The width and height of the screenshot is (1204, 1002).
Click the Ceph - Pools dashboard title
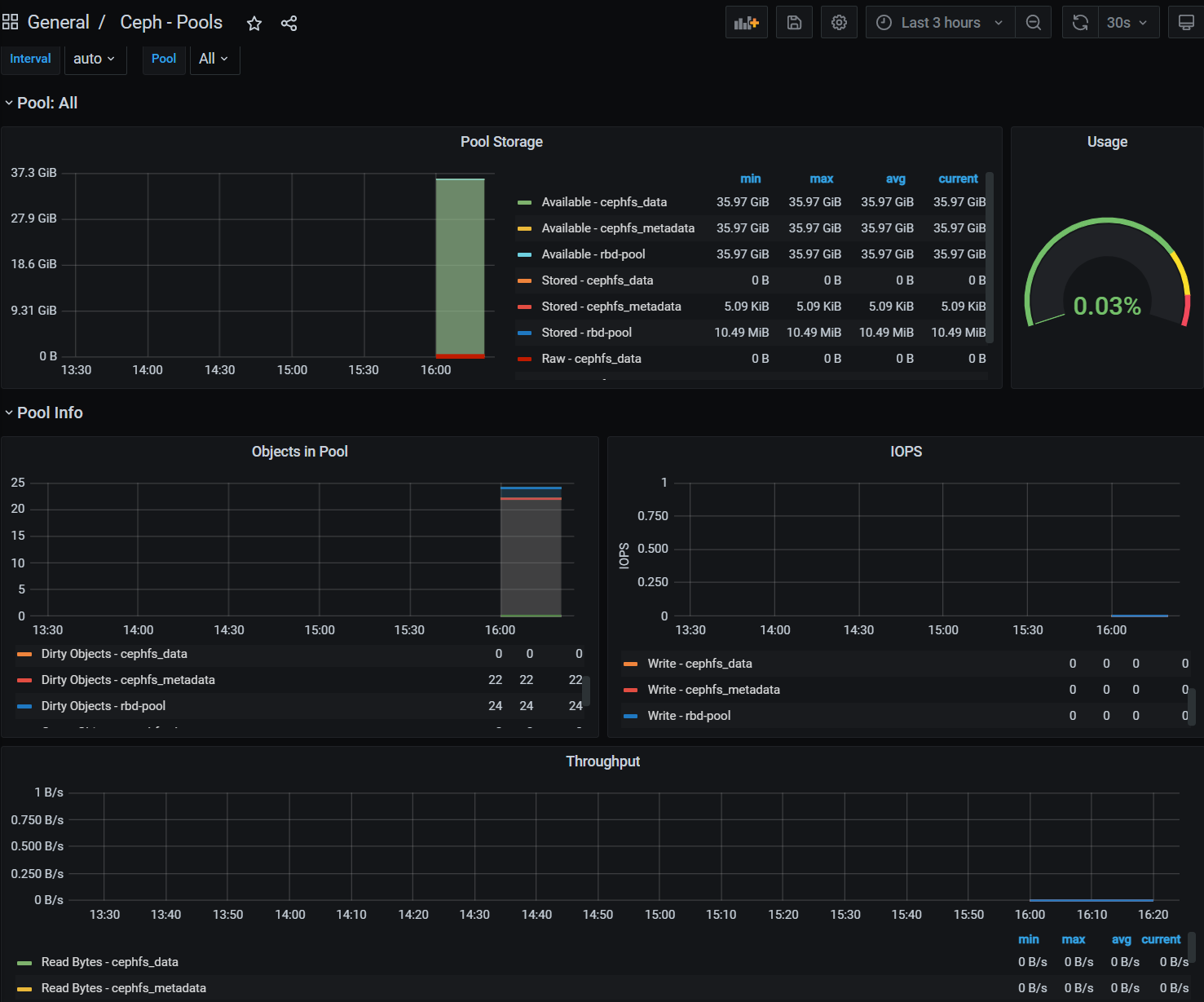tap(171, 22)
